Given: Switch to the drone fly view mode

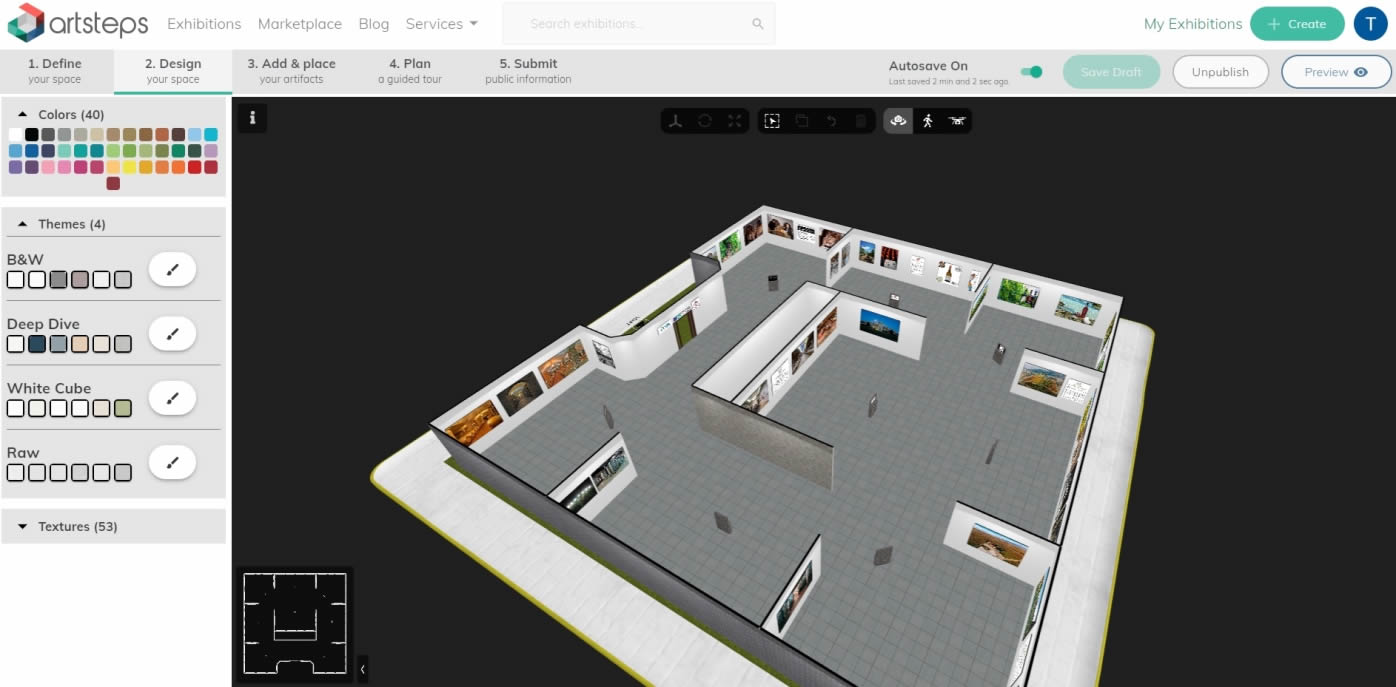Looking at the screenshot, I should pos(957,121).
